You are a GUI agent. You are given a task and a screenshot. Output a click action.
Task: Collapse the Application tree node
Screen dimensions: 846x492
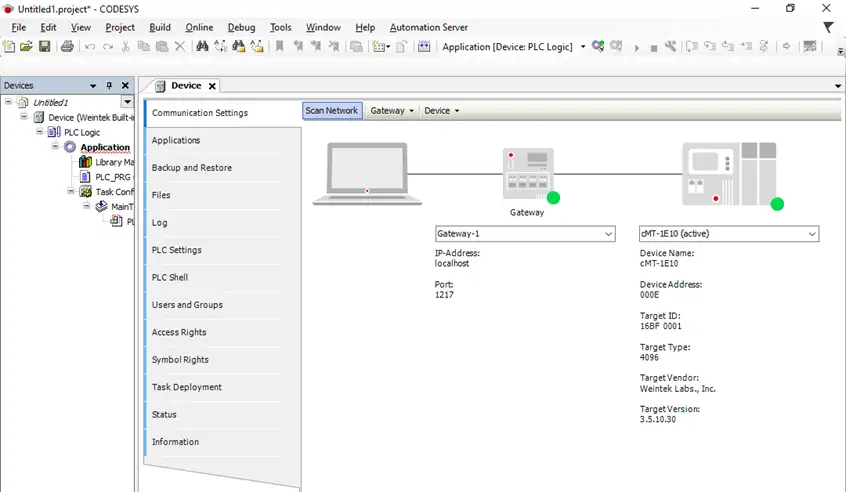click(x=55, y=146)
